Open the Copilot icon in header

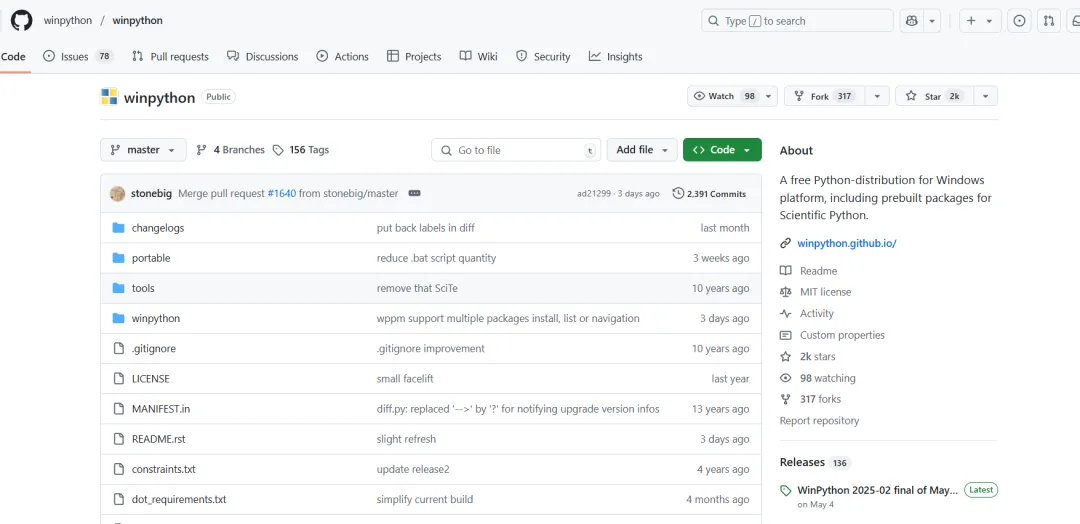[912, 21]
